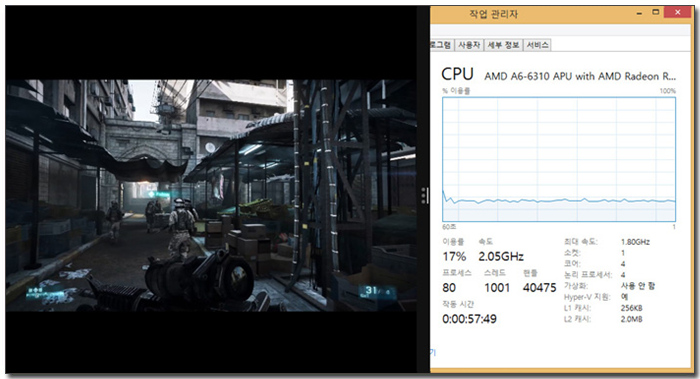
Task: Click the 17% utilization value
Action: (x=454, y=257)
